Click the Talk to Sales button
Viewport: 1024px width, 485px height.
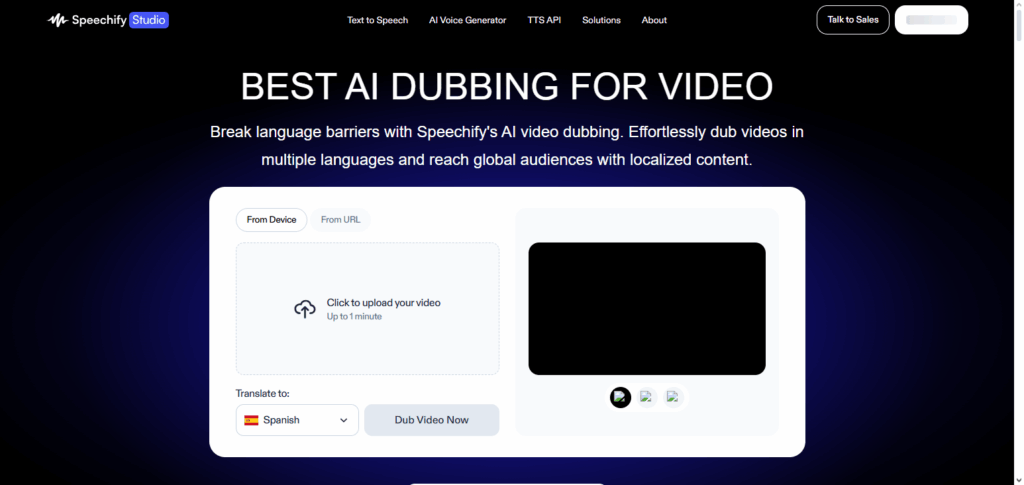pyautogui.click(x=853, y=20)
